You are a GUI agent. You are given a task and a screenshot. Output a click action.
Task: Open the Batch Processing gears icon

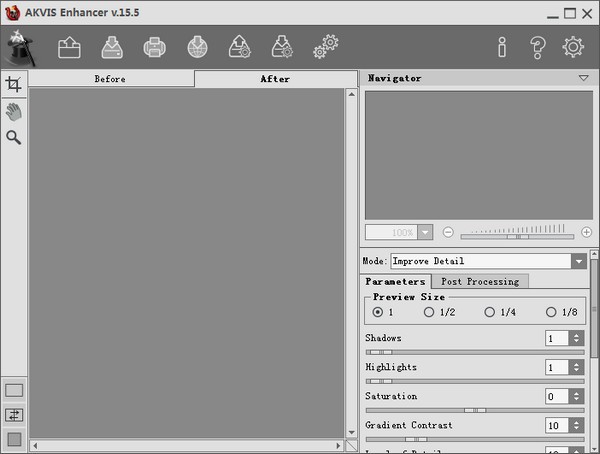(326, 47)
